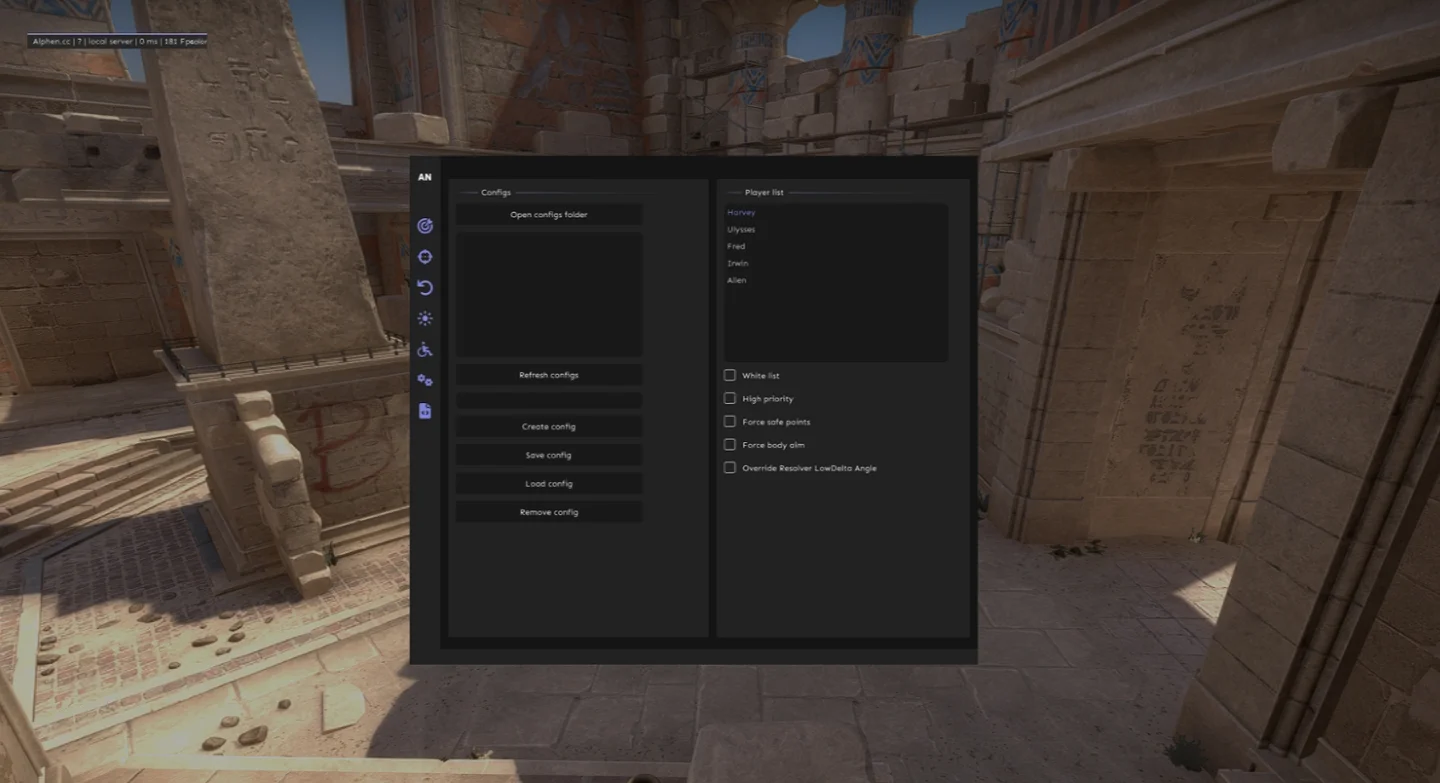1440x783 pixels.
Task: Choose Irwin from the player list
Action: [738, 263]
